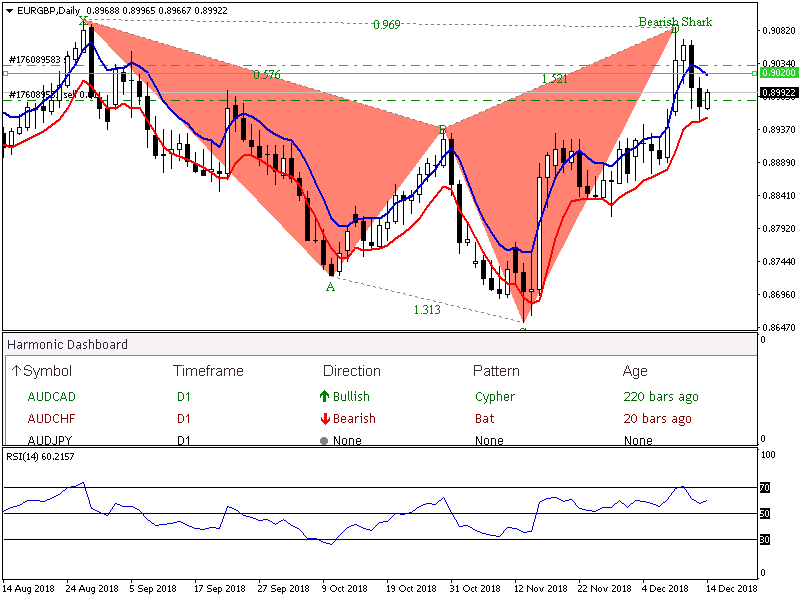Click the 0.576 ratio label
800x600 pixels.
(x=266, y=75)
